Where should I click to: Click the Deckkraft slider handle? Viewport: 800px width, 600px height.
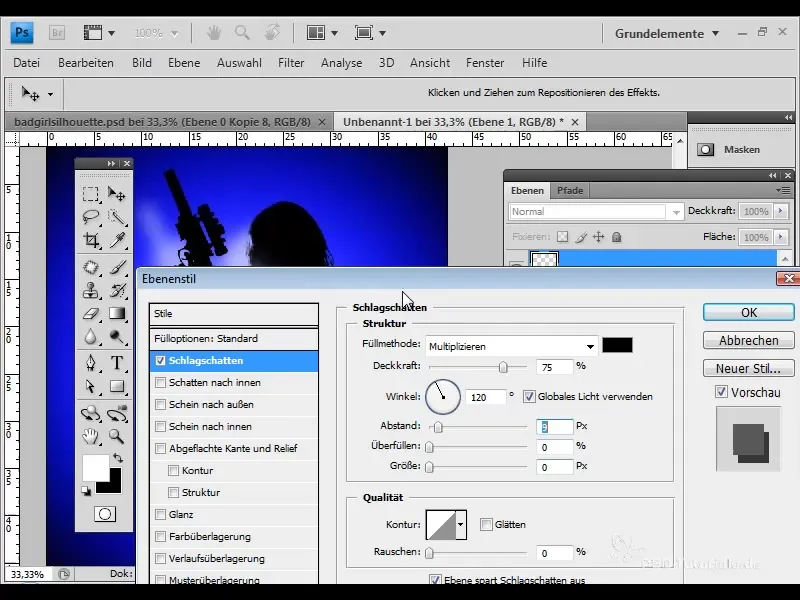pyautogui.click(x=503, y=367)
